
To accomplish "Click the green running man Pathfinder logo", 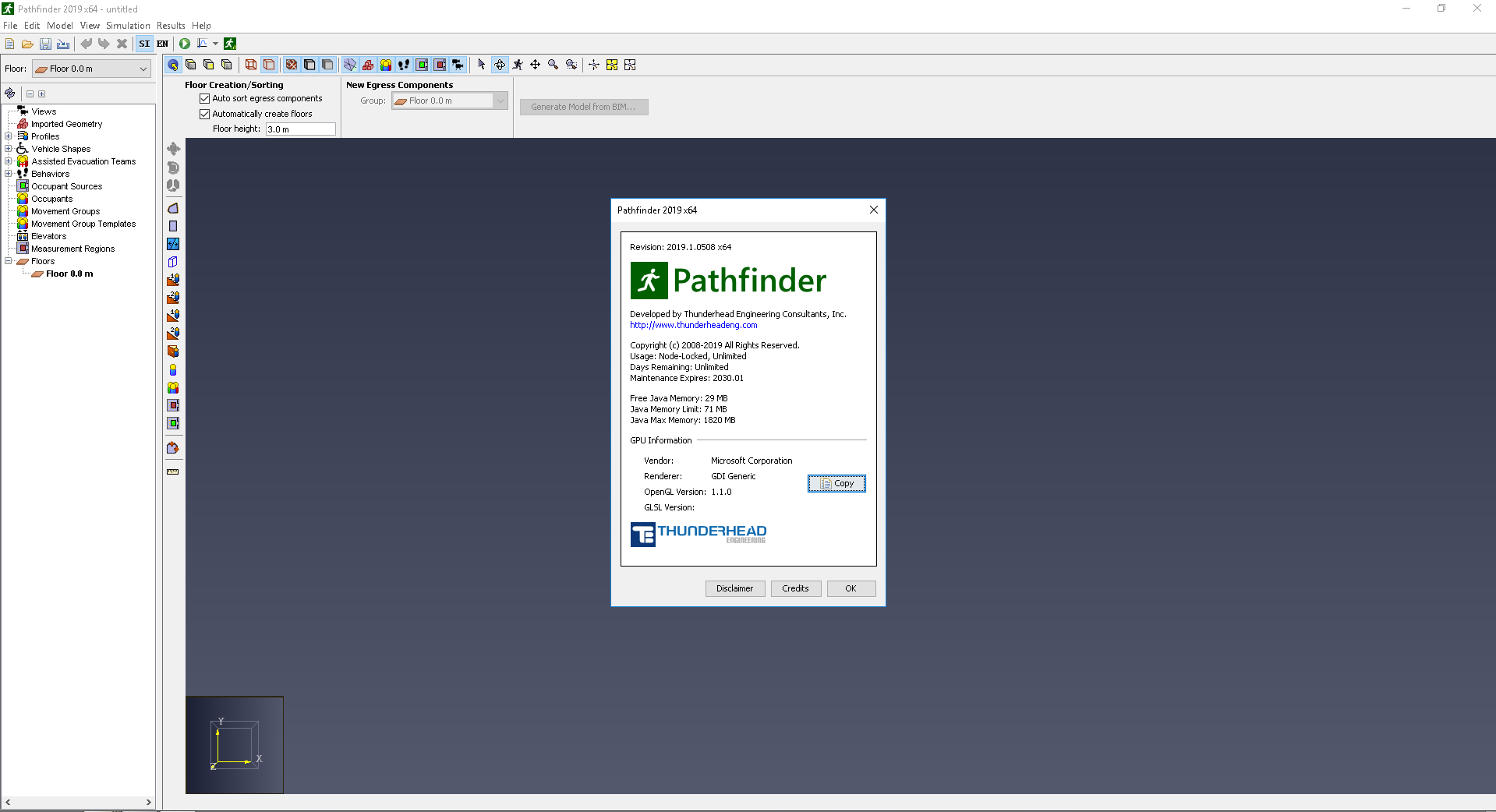I will [649, 281].
